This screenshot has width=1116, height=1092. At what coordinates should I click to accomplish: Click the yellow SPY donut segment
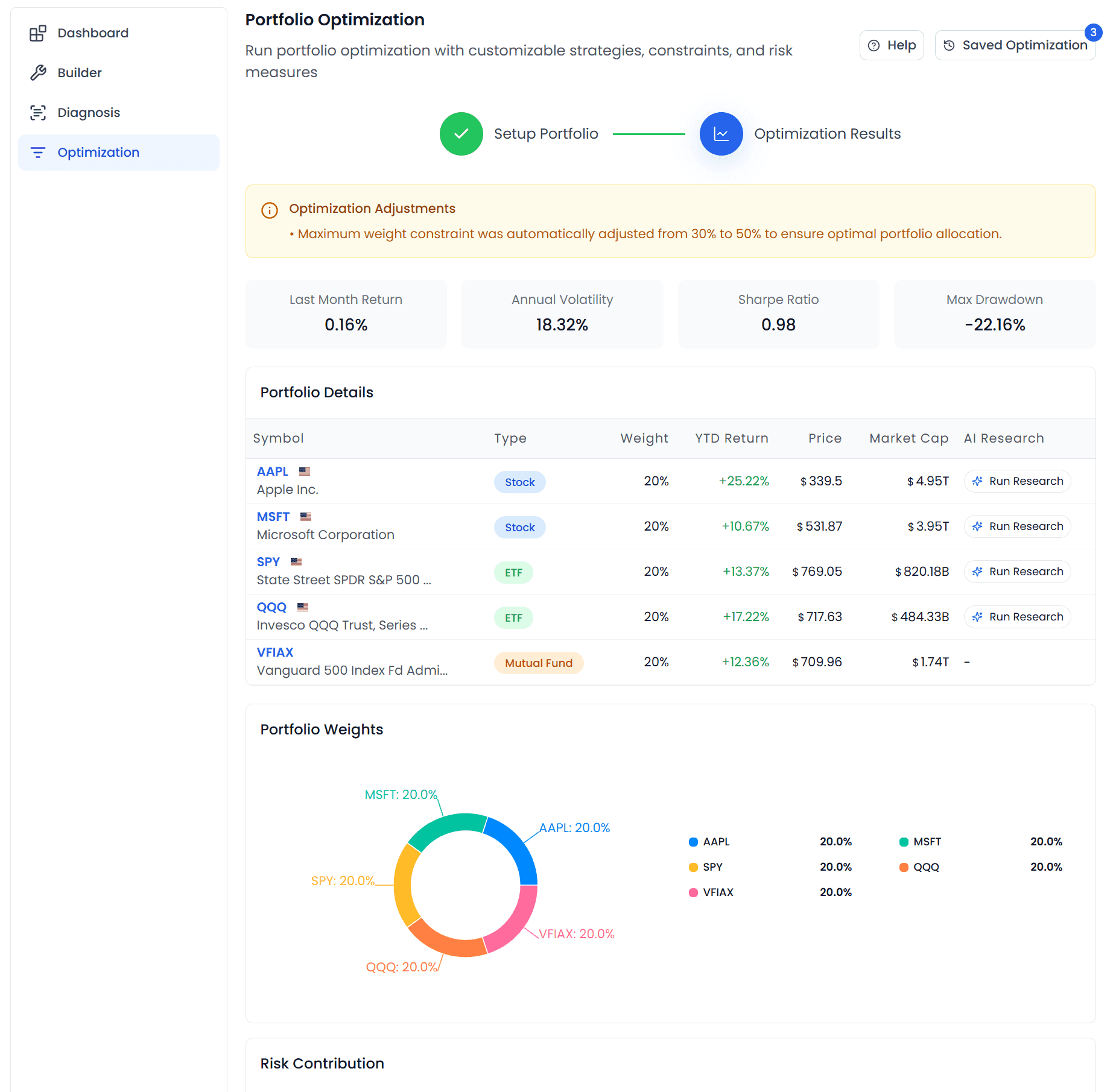[x=404, y=886]
